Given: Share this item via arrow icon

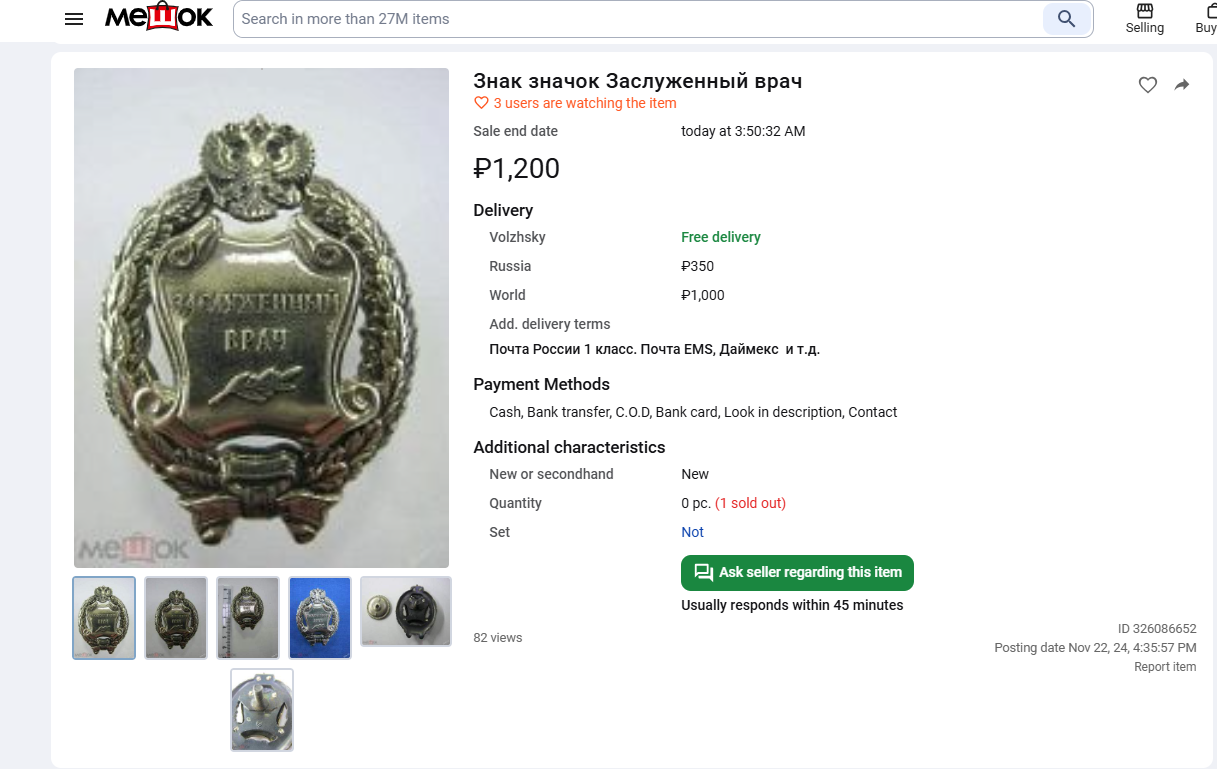Looking at the screenshot, I should tap(1182, 85).
